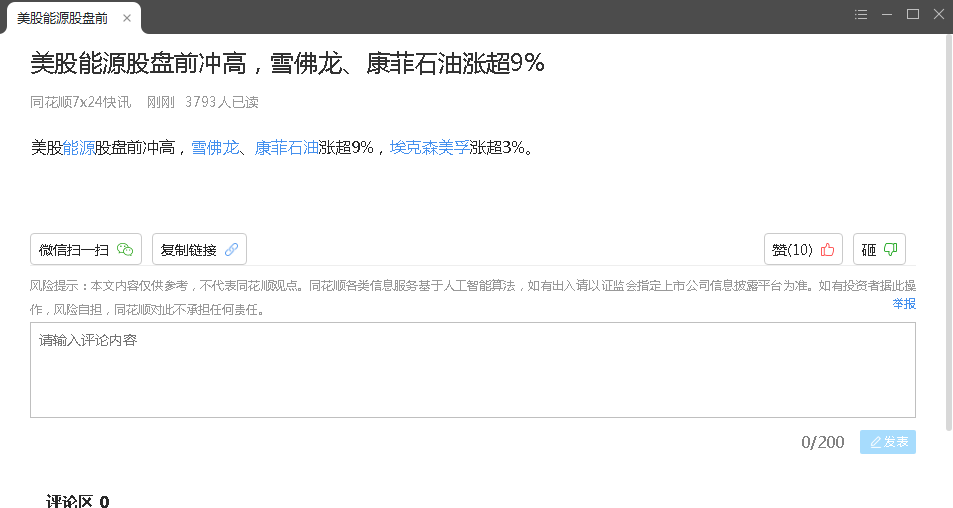953x508 pixels.
Task: Click the 发表 publish button
Action: (x=888, y=442)
